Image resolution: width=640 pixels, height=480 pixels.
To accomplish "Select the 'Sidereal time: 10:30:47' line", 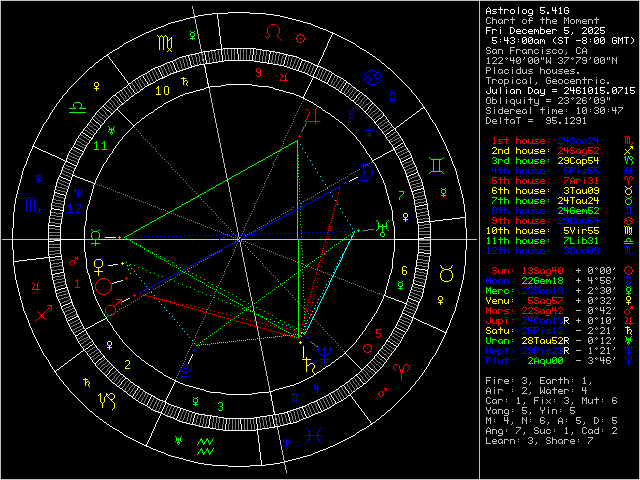I will pyautogui.click(x=554, y=111).
